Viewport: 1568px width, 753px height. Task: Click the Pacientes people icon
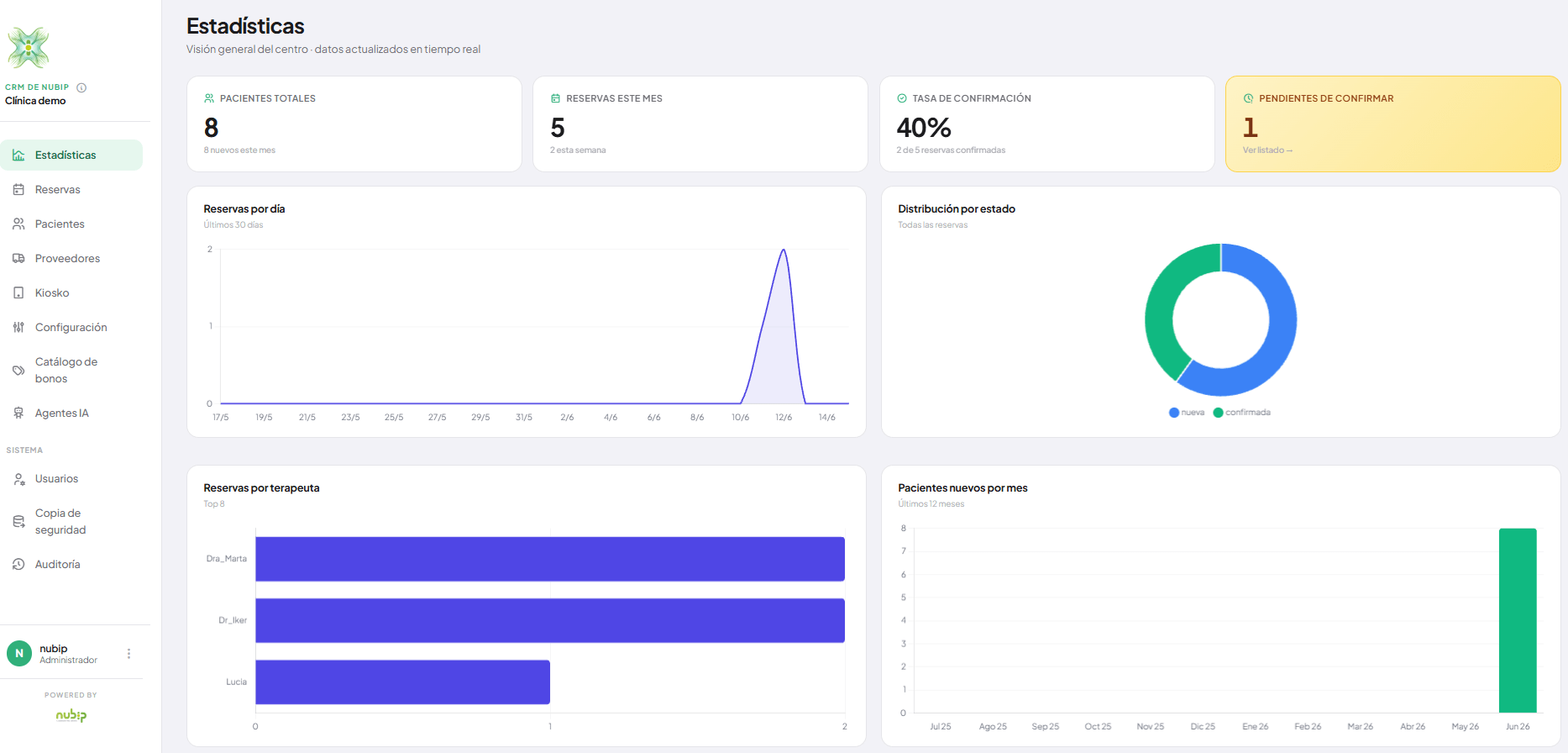[x=18, y=224]
